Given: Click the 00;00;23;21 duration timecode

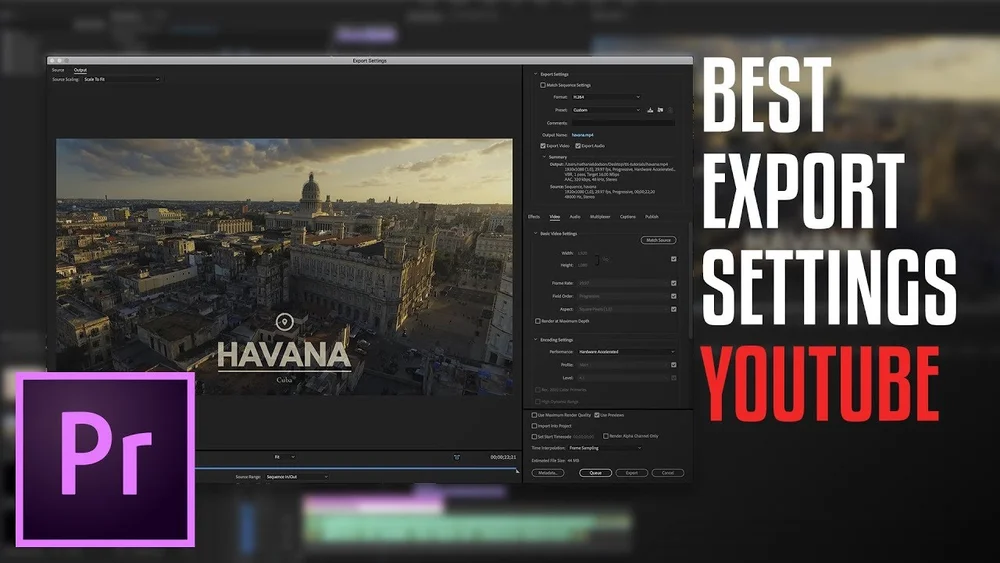Looking at the screenshot, I should (x=503, y=457).
